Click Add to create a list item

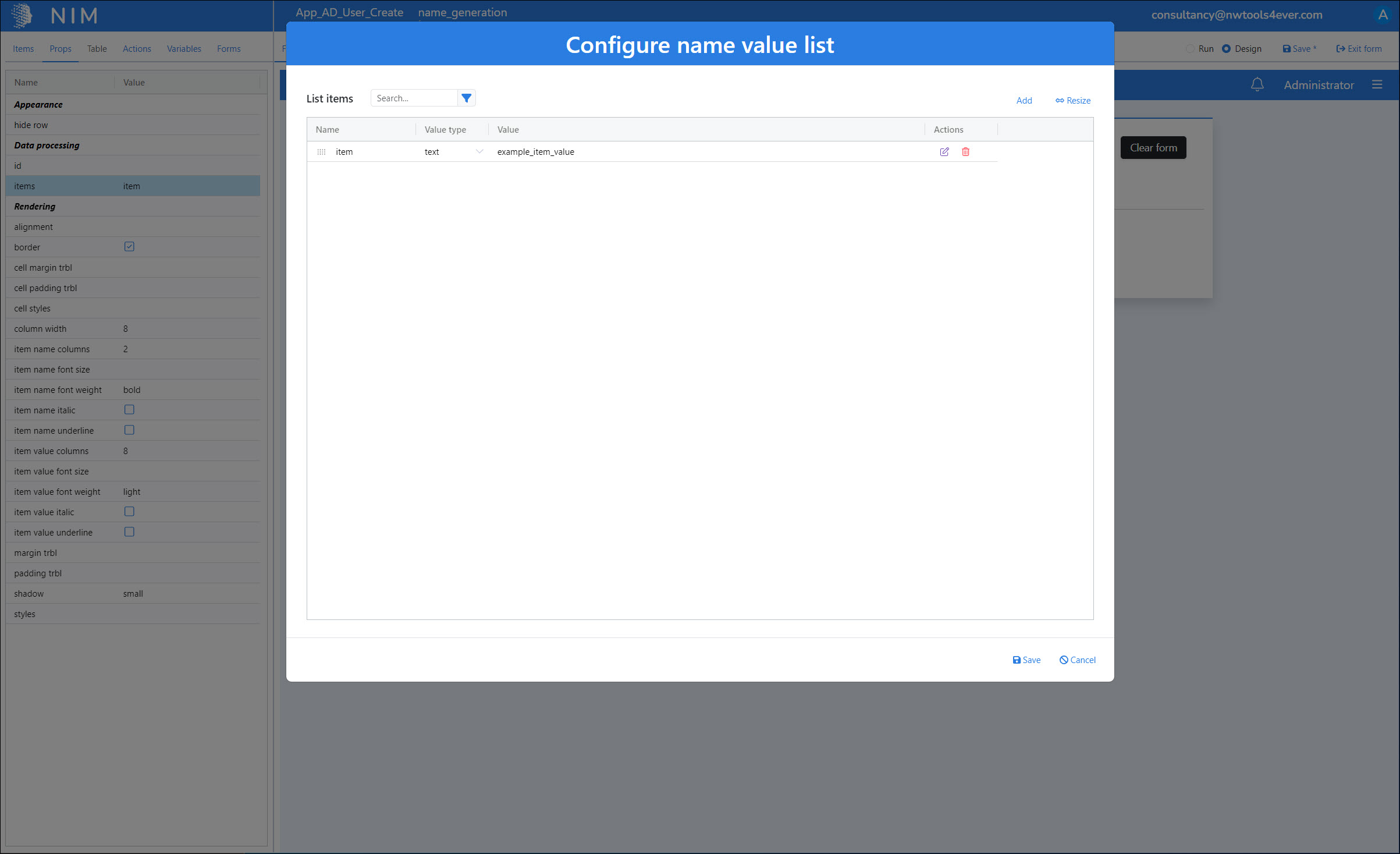[x=1024, y=101]
